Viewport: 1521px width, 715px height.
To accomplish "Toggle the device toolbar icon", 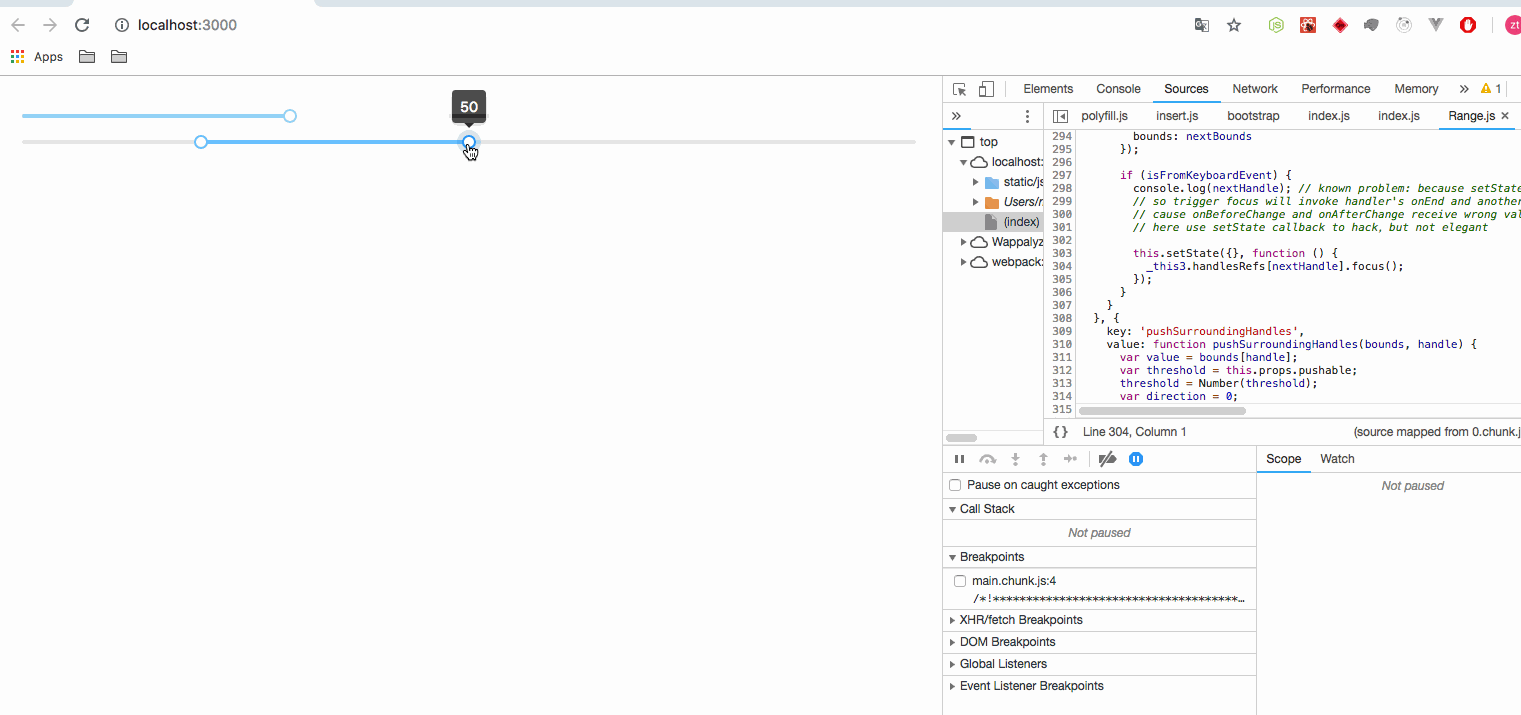I will (x=986, y=89).
